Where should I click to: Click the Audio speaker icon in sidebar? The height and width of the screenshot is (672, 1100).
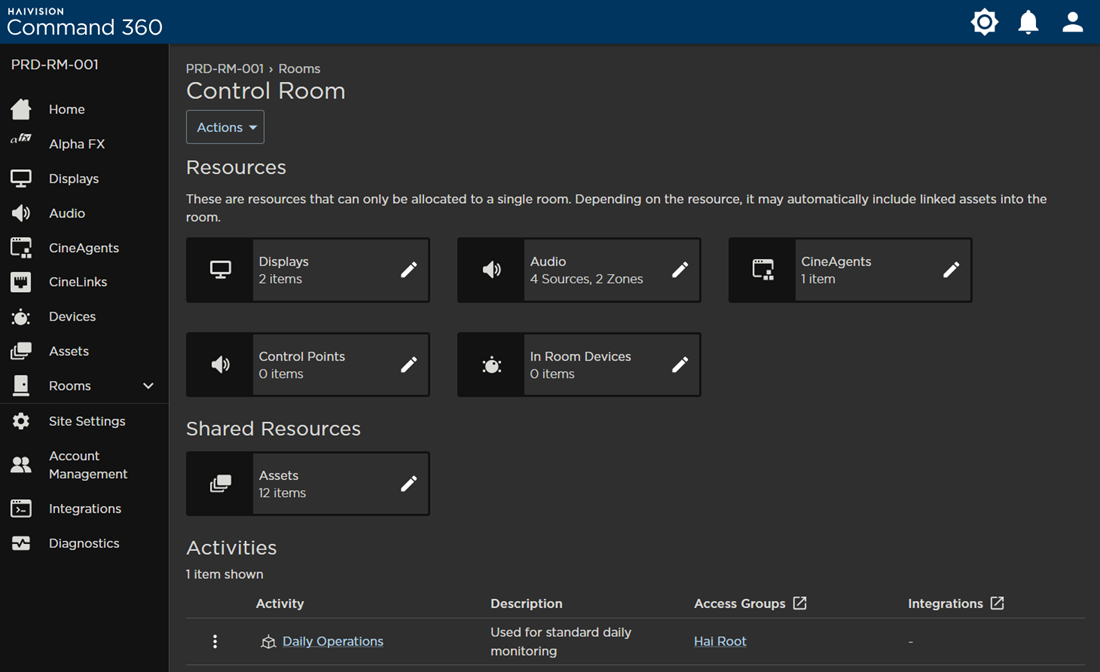pos(21,213)
